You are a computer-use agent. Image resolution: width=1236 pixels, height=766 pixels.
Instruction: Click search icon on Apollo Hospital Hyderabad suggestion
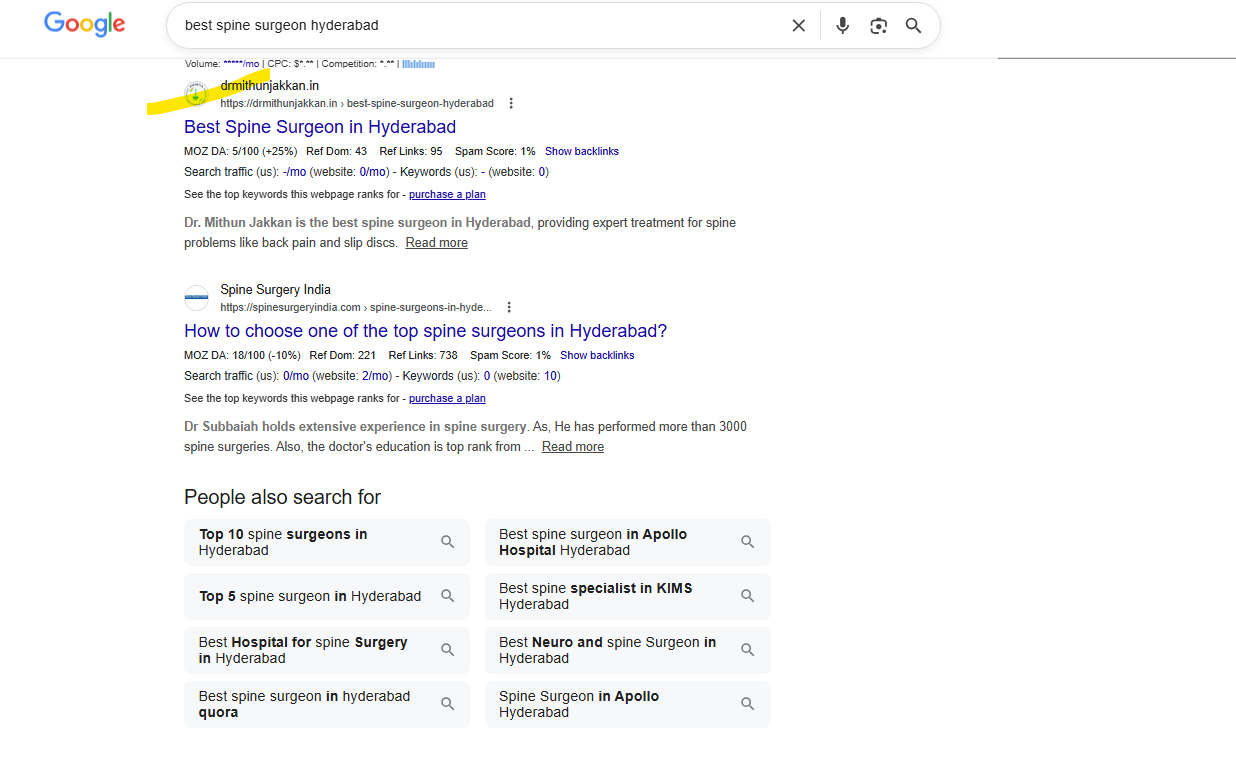747,542
